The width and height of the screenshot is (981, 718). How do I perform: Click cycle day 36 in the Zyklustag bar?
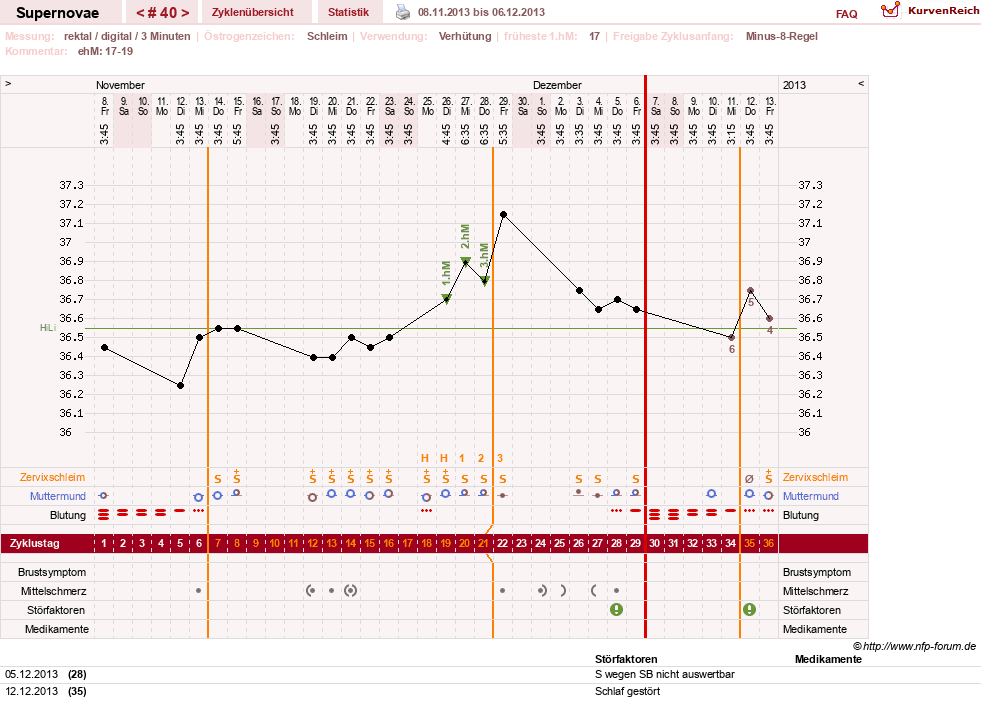[x=768, y=543]
